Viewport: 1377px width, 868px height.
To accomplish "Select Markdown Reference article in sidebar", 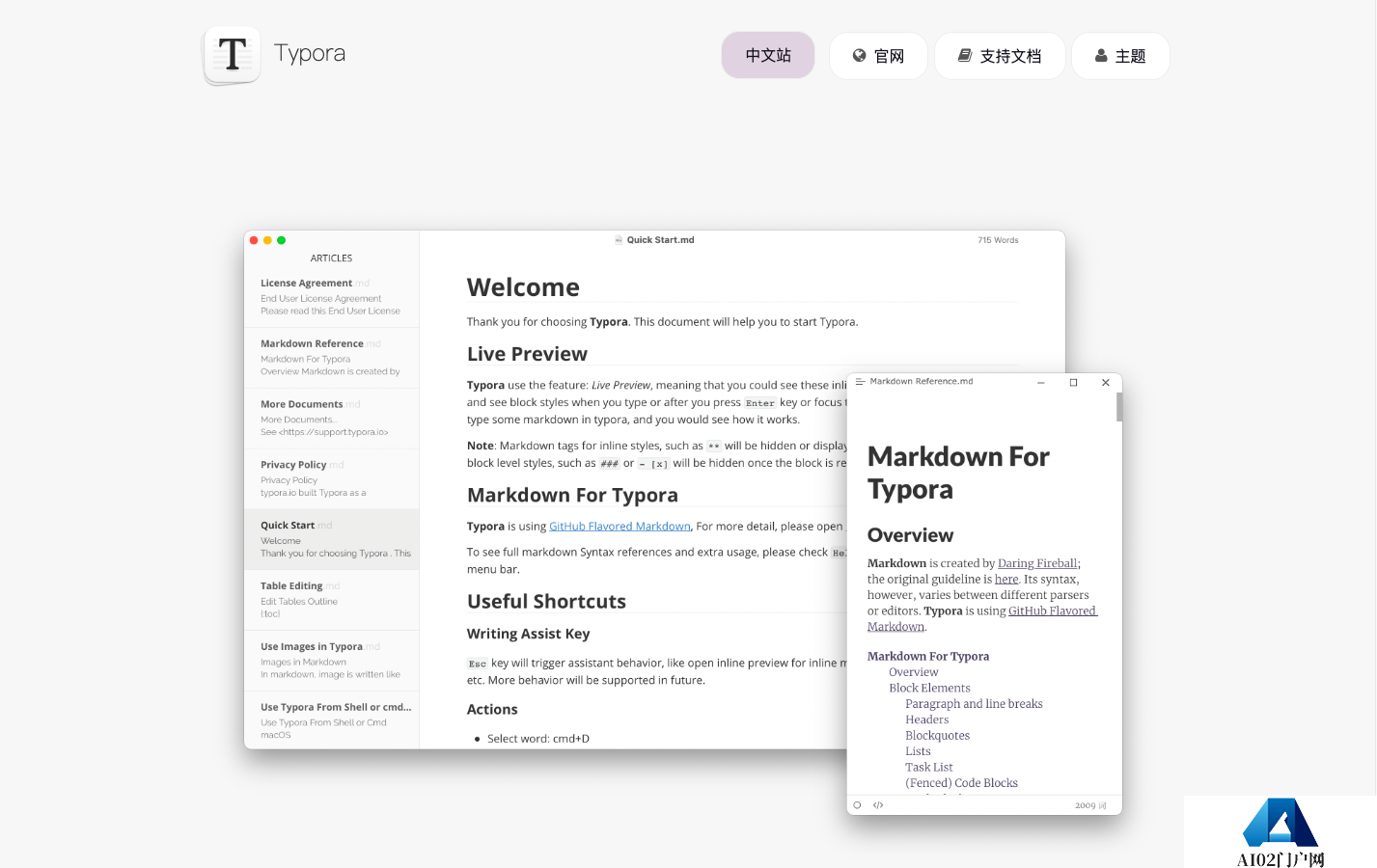I will point(332,358).
